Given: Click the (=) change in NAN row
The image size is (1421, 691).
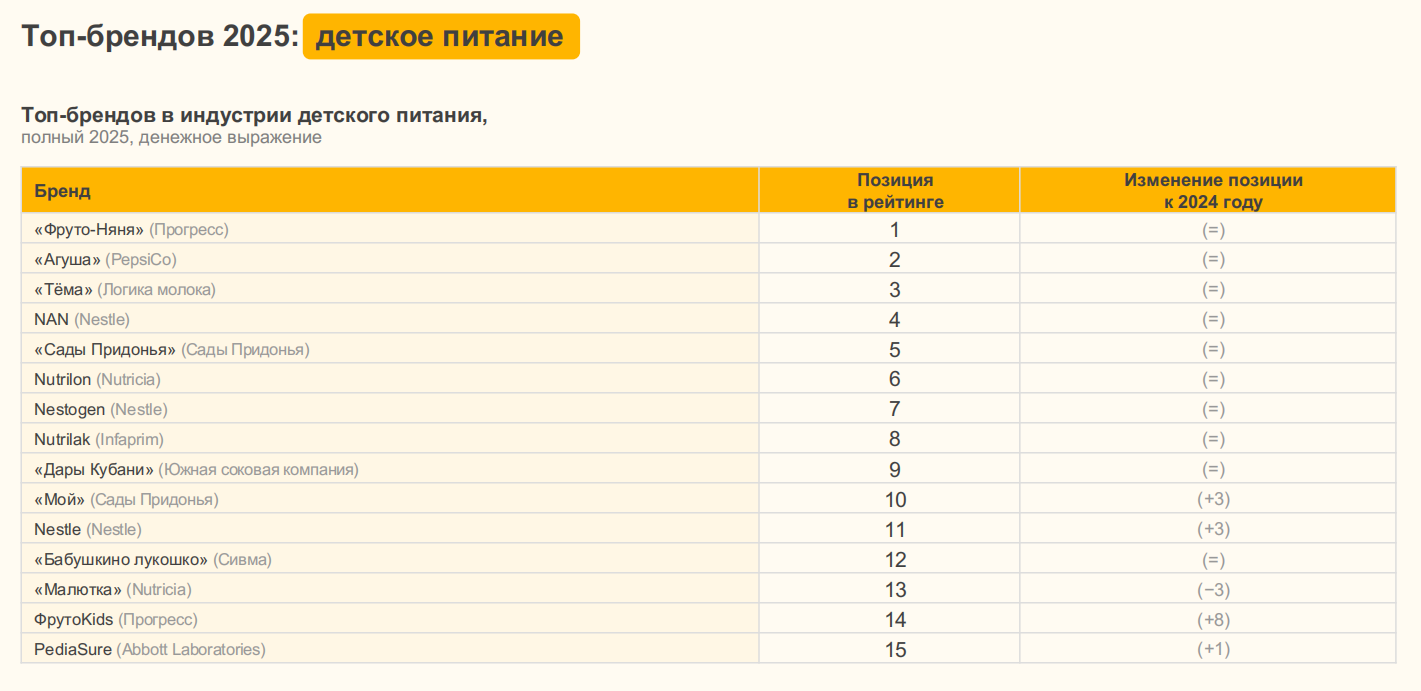Looking at the screenshot, I should [x=1213, y=319].
